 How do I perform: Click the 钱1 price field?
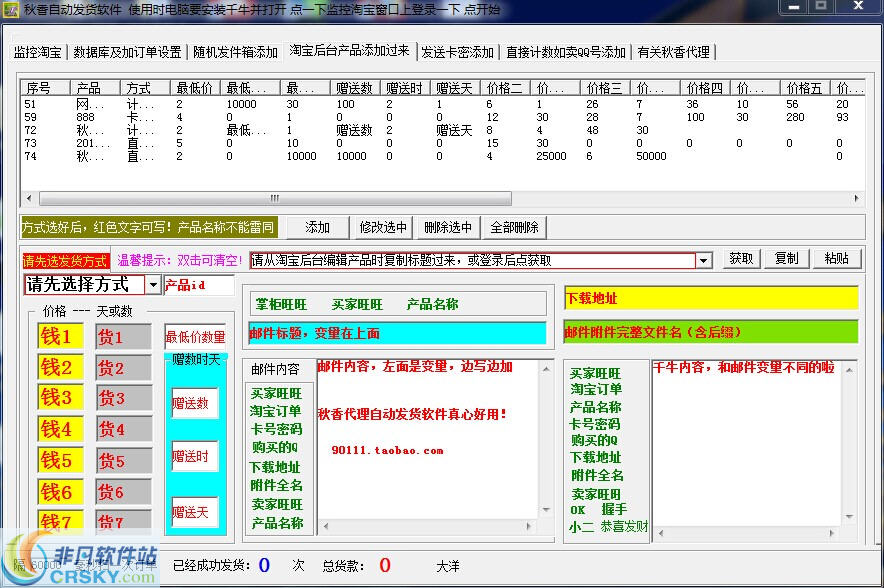[60, 337]
